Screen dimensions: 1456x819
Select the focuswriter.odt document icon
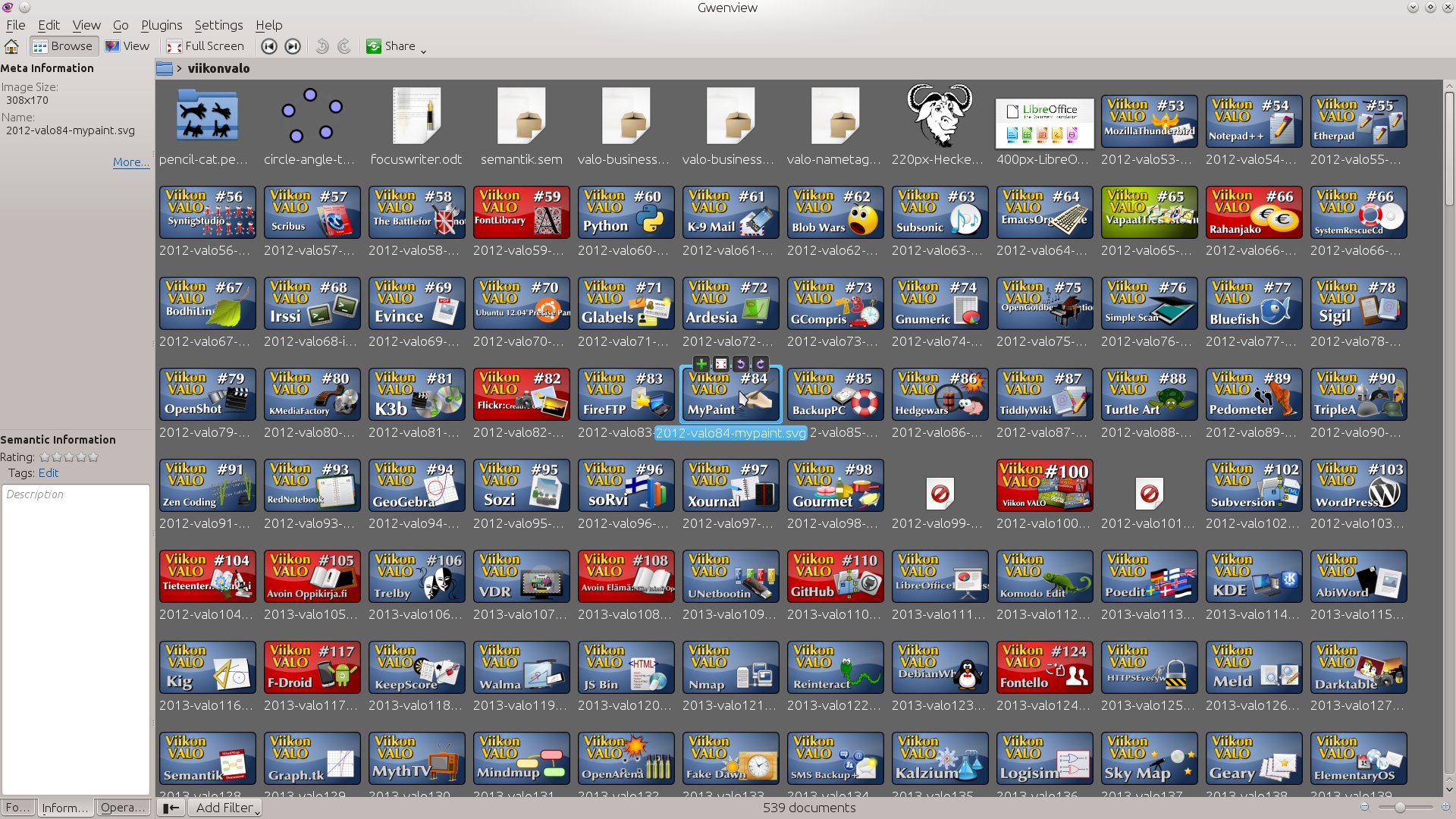click(416, 116)
